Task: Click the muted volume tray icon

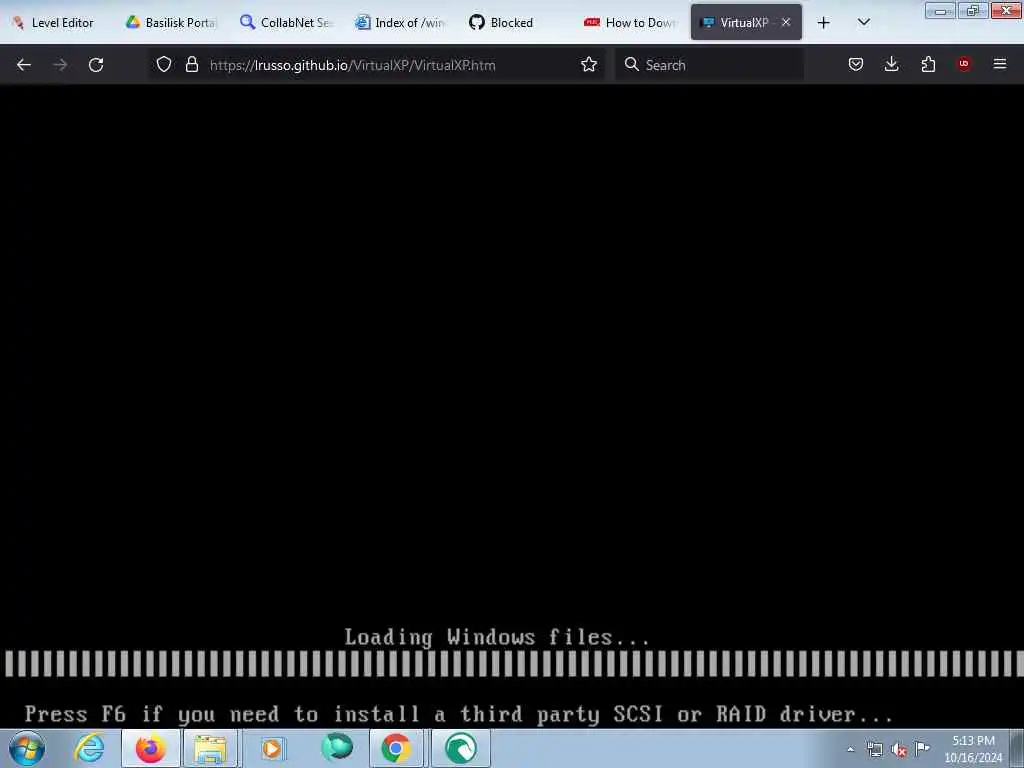Action: [899, 749]
